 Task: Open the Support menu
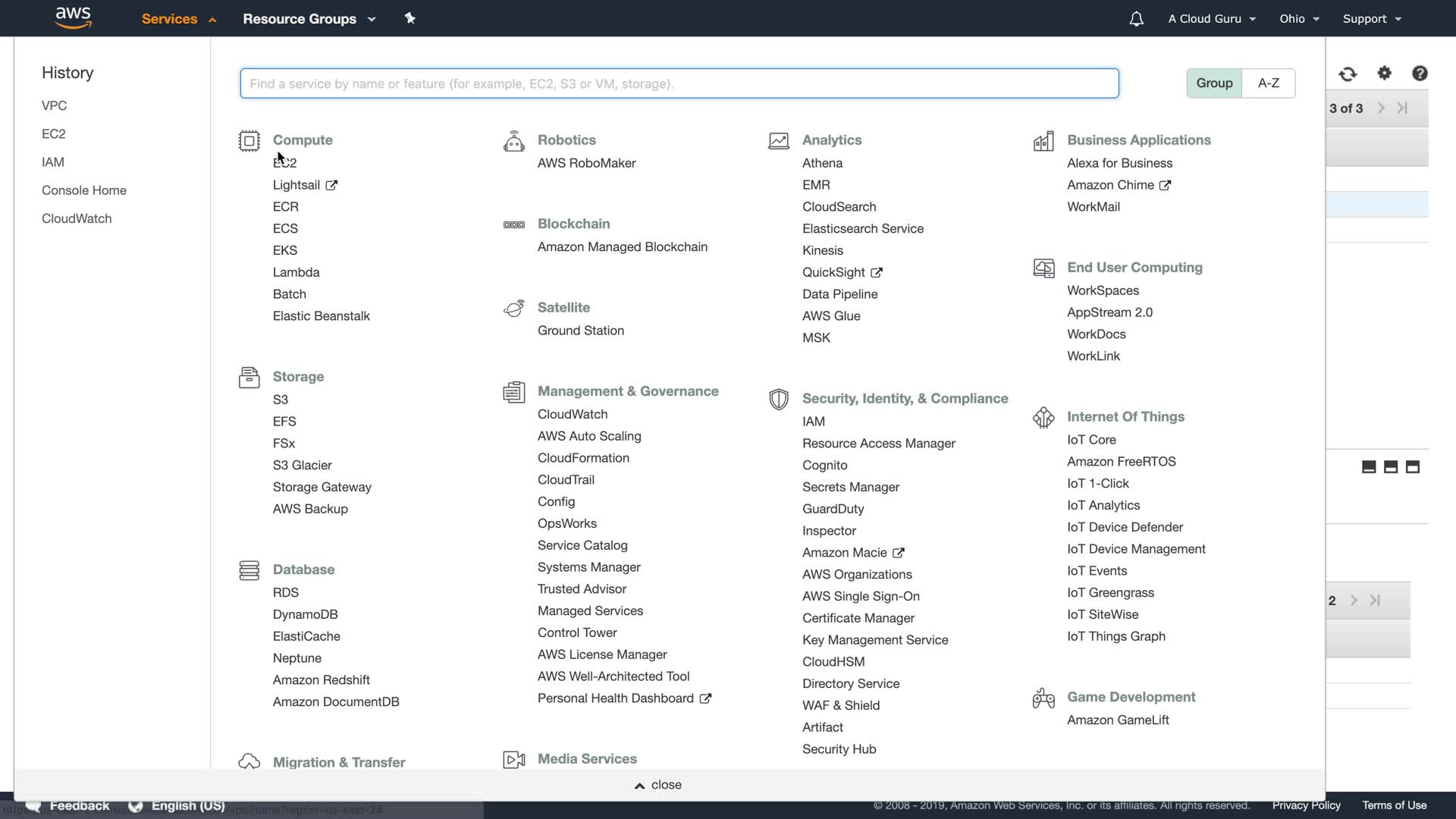tap(1371, 19)
